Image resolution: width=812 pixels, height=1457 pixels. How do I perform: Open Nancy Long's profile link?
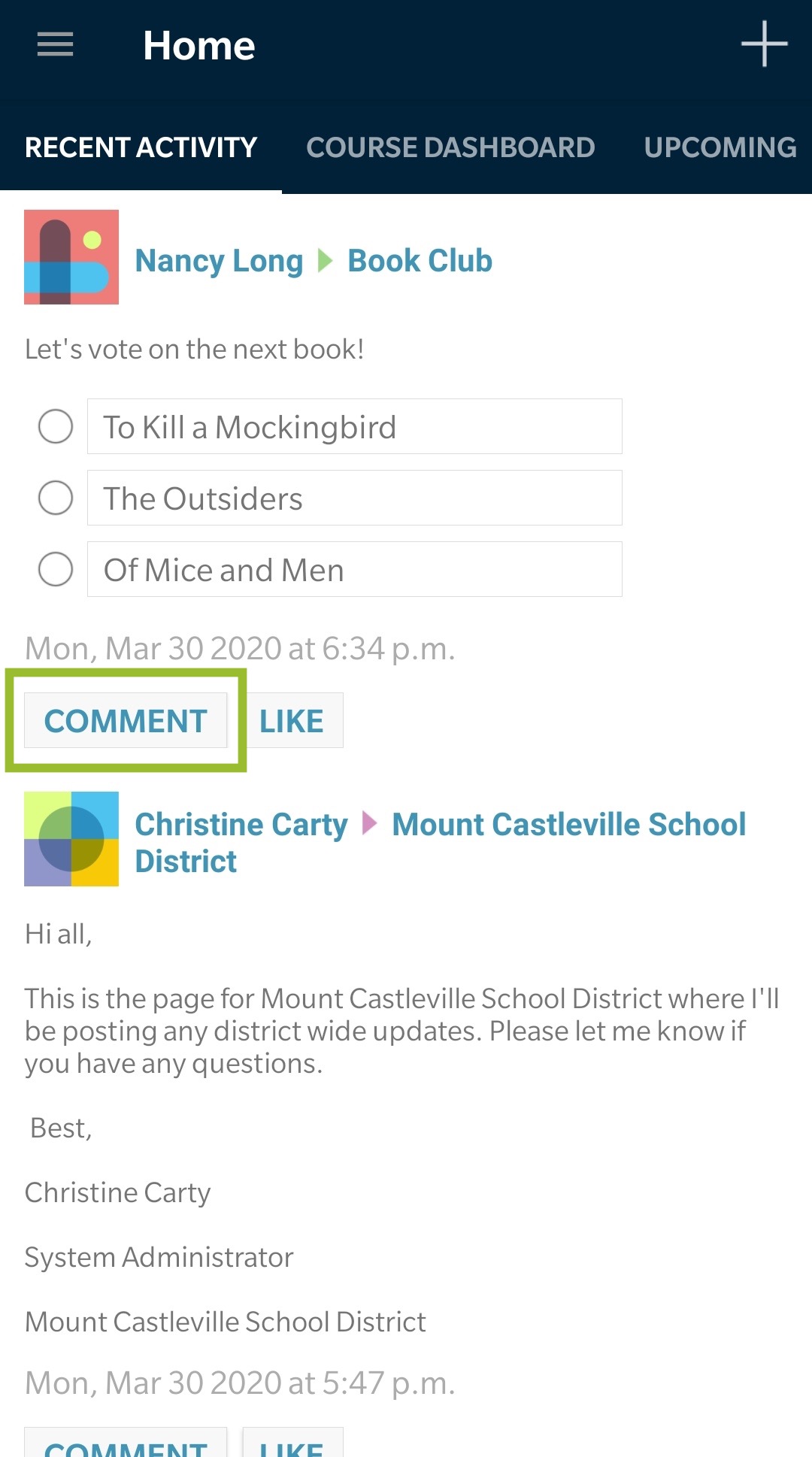click(x=219, y=261)
